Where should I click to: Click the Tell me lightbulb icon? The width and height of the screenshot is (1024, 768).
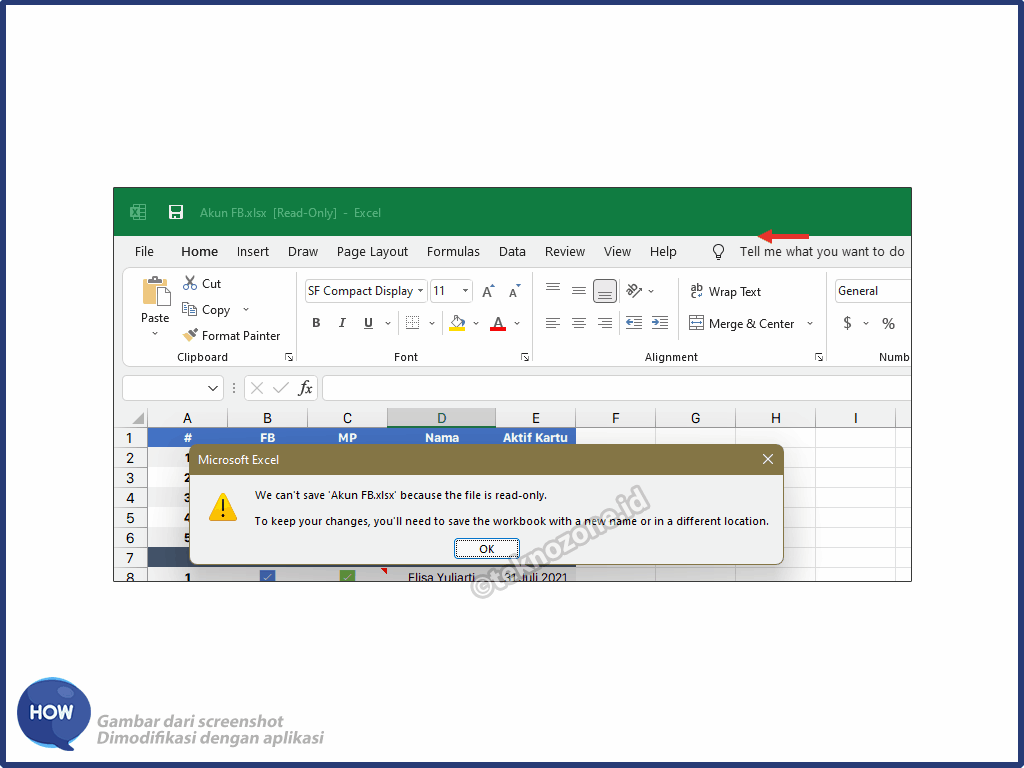718,251
